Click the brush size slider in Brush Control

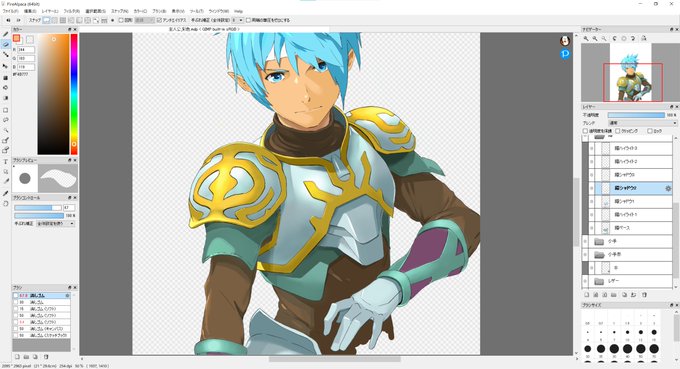(38, 208)
